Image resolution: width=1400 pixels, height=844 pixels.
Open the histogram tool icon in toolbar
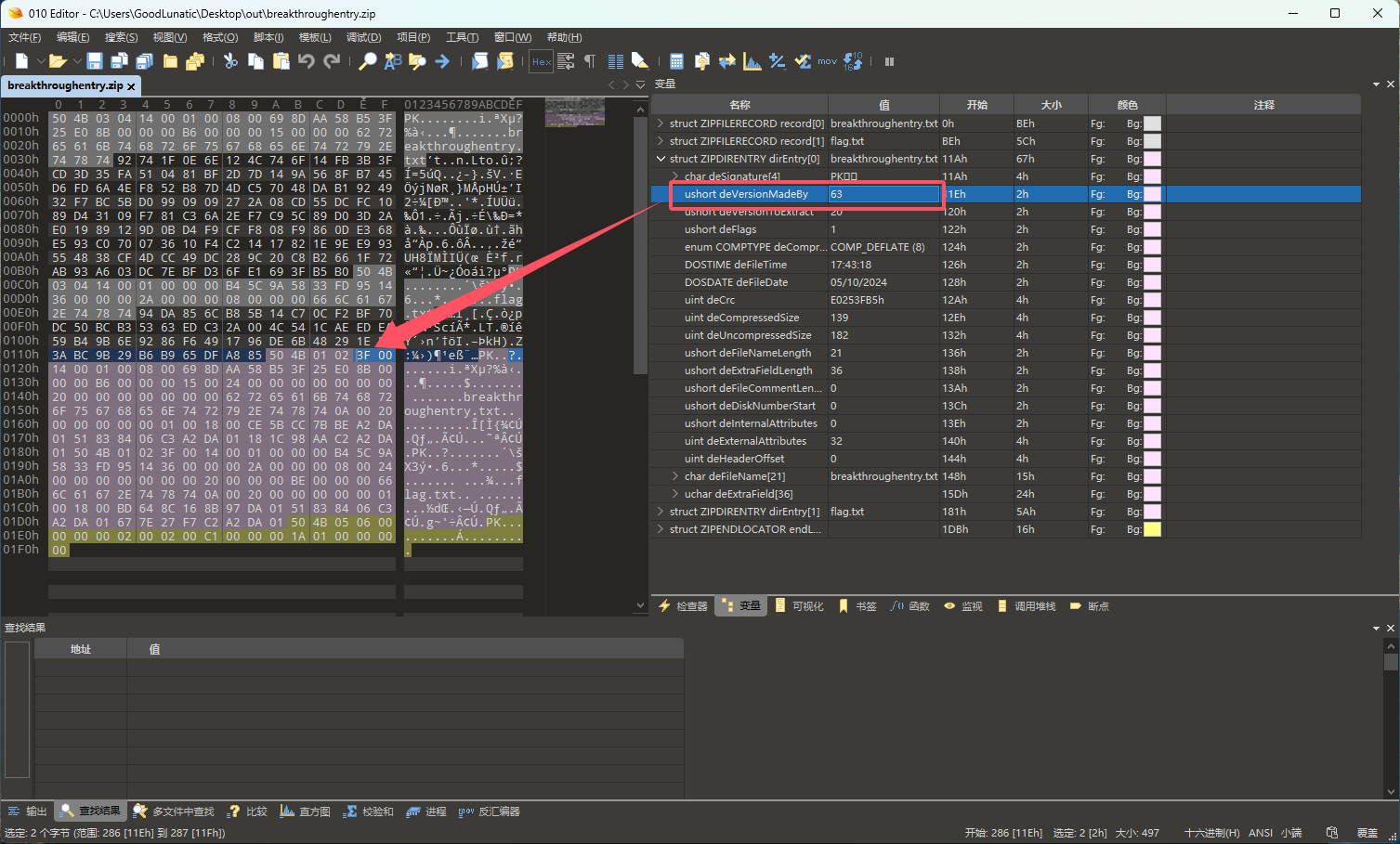point(752,61)
